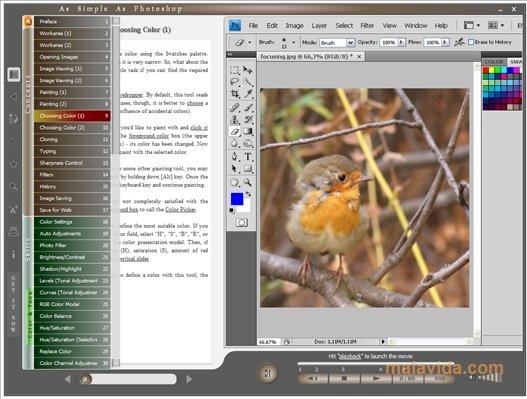Select the Dodge tool

(248, 144)
